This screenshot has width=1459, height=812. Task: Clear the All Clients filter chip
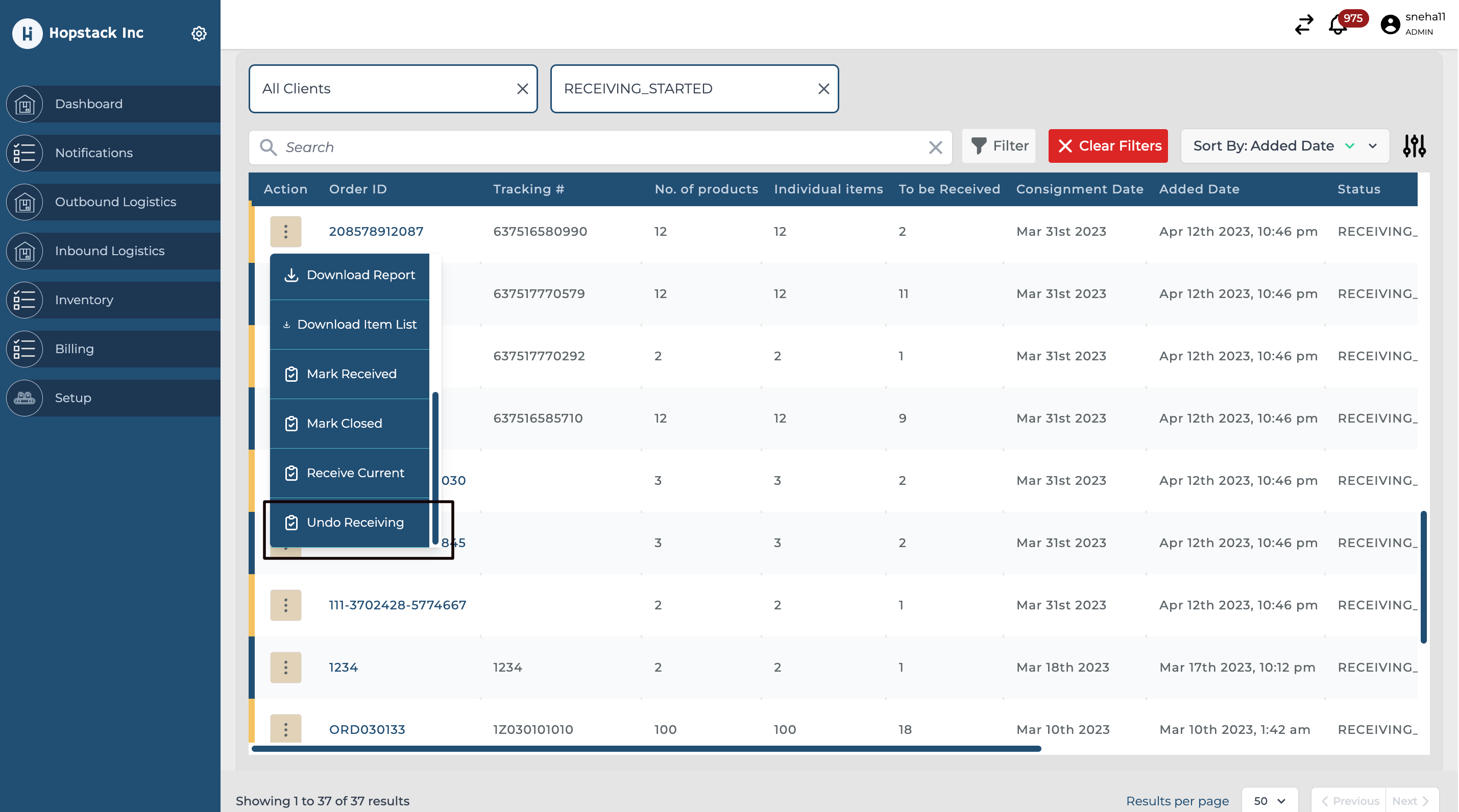[522, 89]
